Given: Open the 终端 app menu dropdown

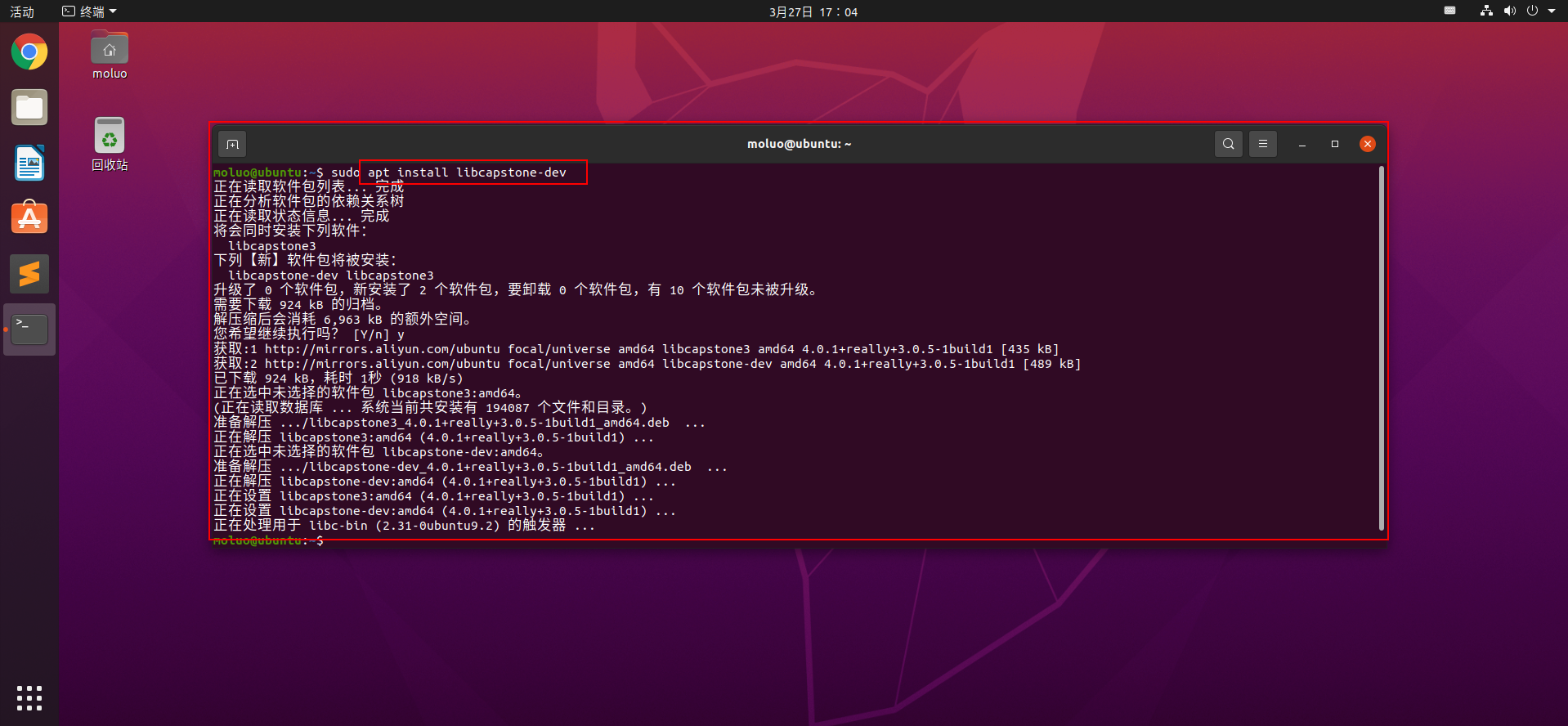Looking at the screenshot, I should tap(90, 11).
